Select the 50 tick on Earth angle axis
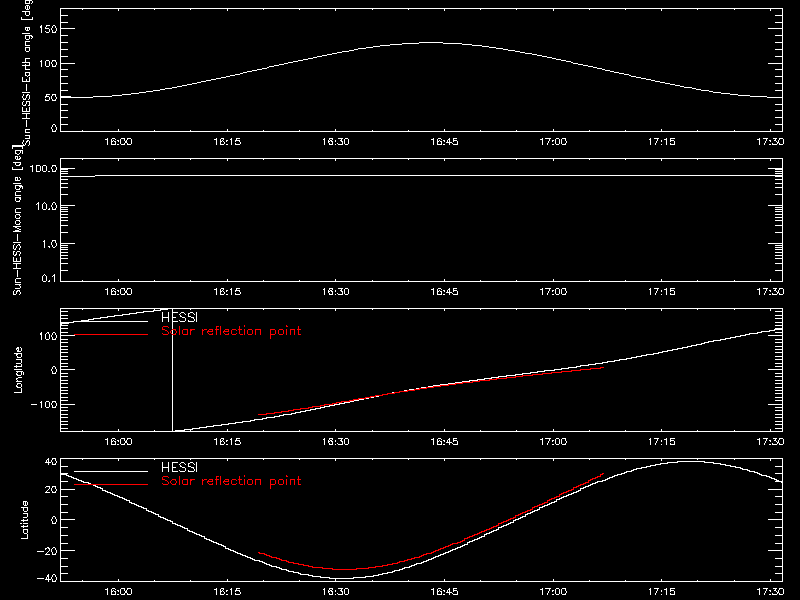 (51, 97)
